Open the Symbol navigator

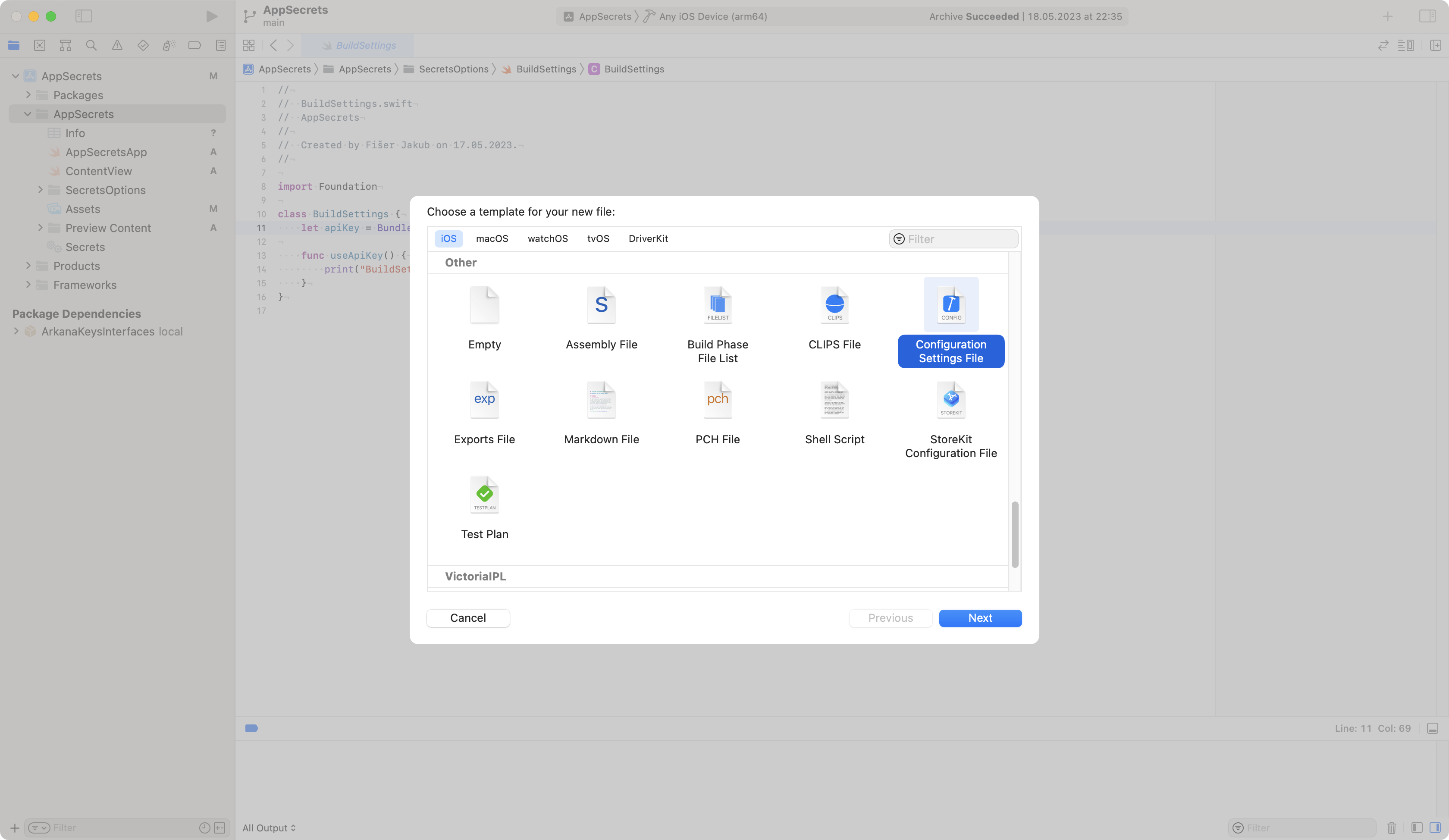click(66, 45)
